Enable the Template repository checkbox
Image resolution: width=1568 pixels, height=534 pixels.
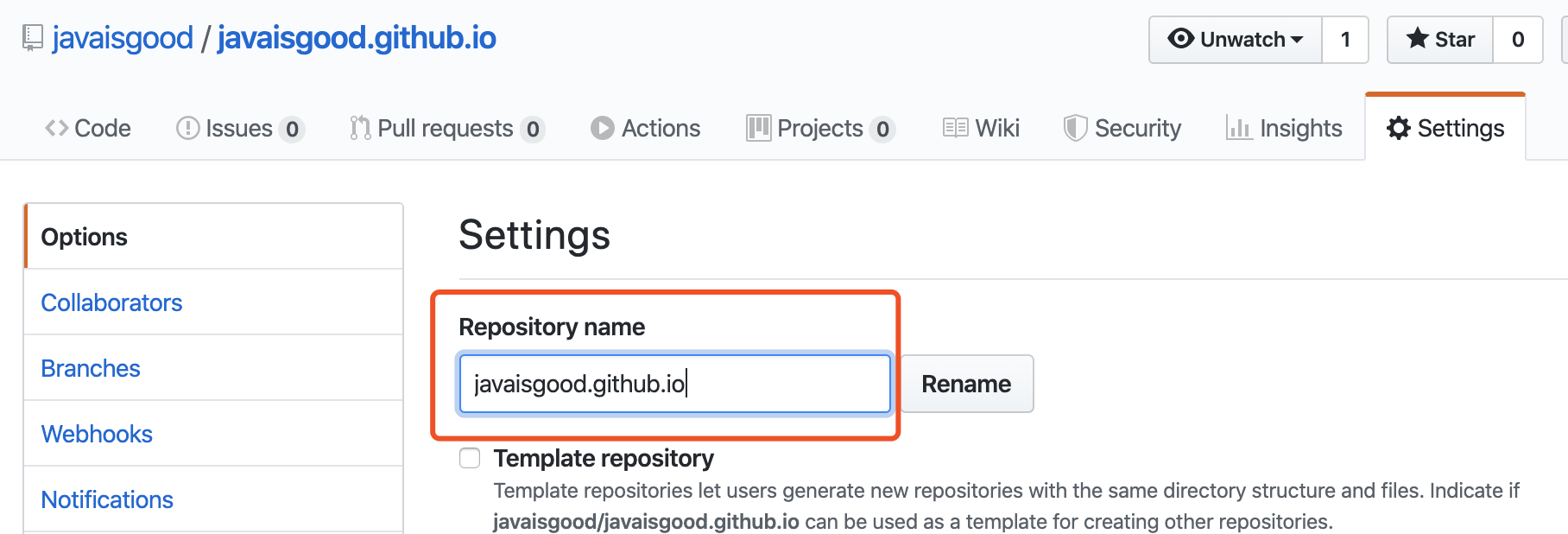point(470,458)
